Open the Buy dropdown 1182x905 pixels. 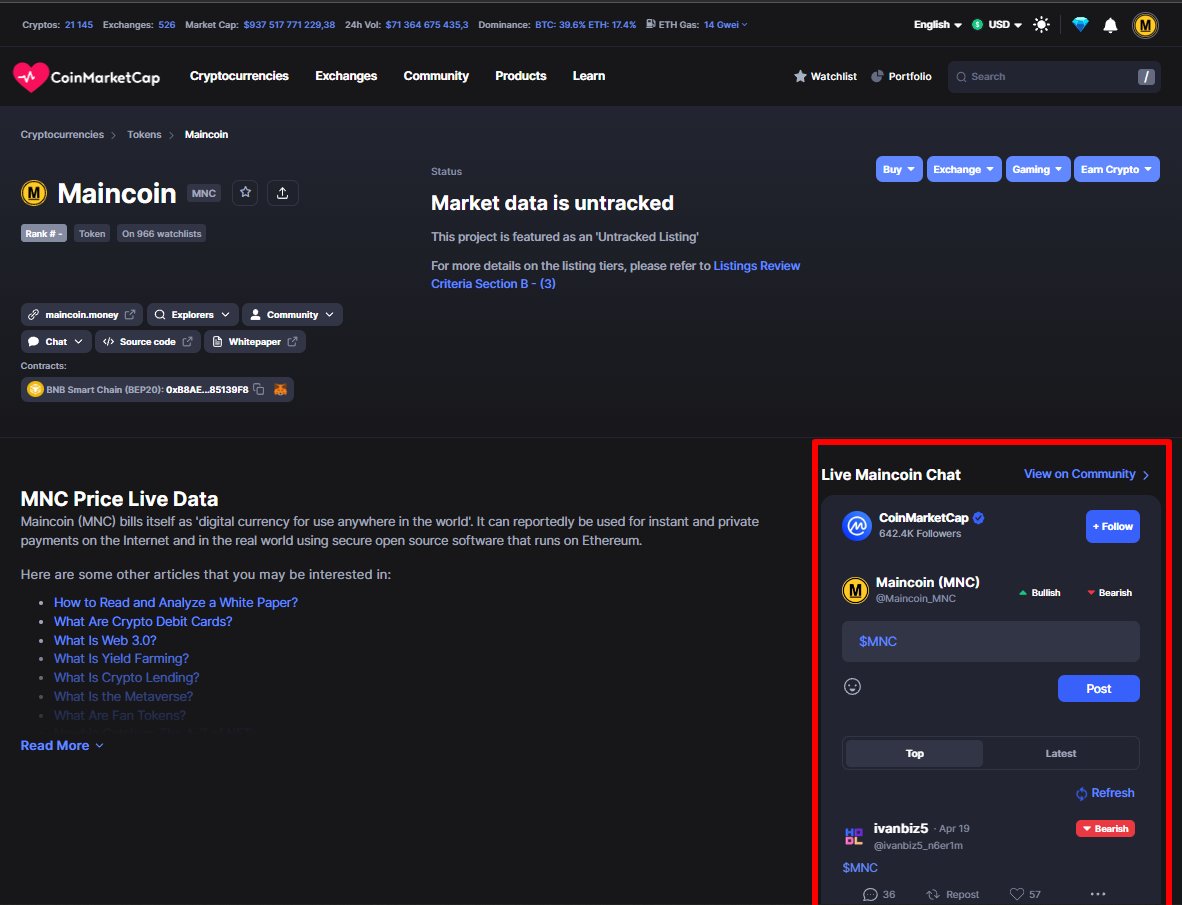(899, 170)
